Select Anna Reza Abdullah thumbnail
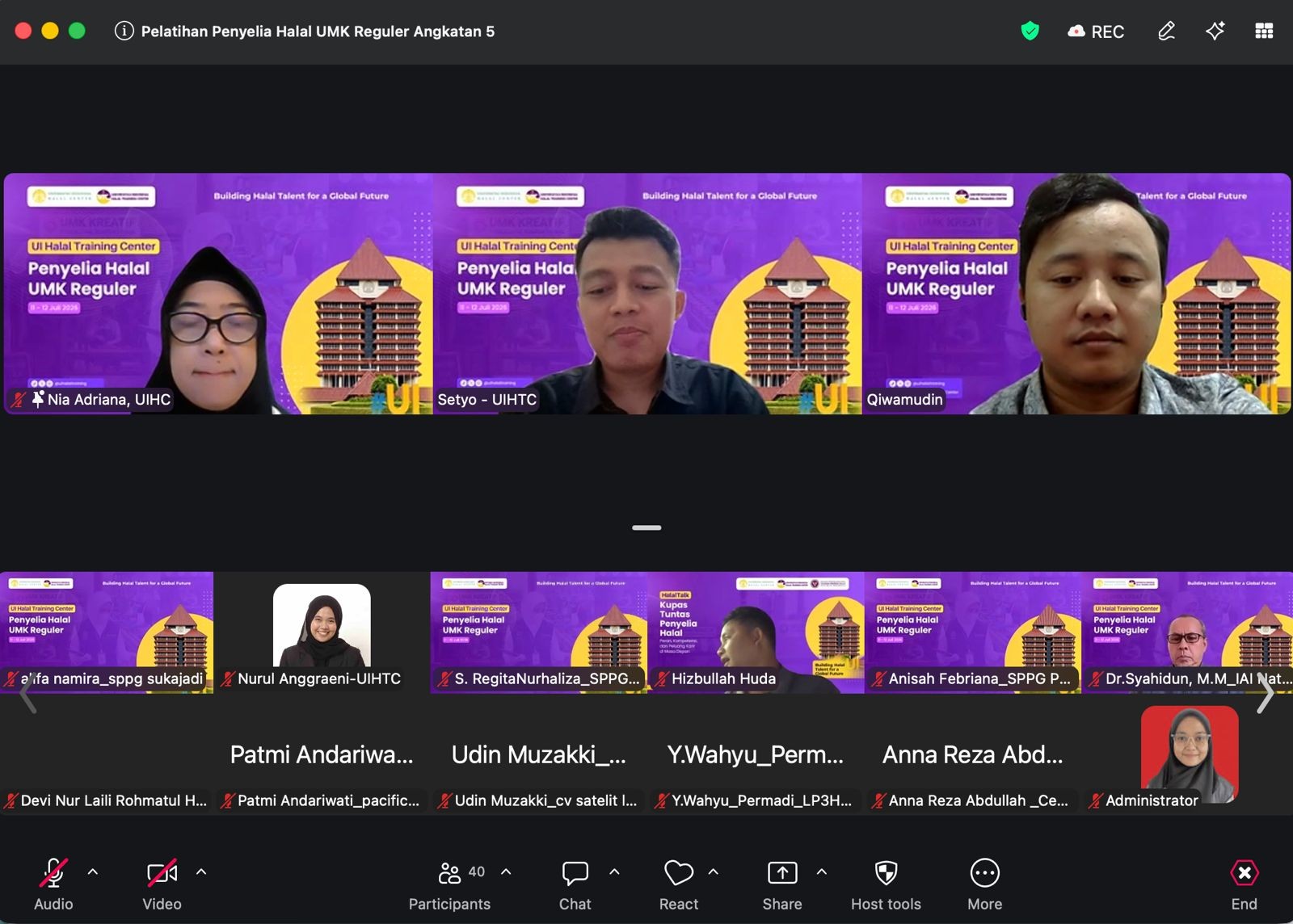1293x924 pixels. [x=973, y=755]
